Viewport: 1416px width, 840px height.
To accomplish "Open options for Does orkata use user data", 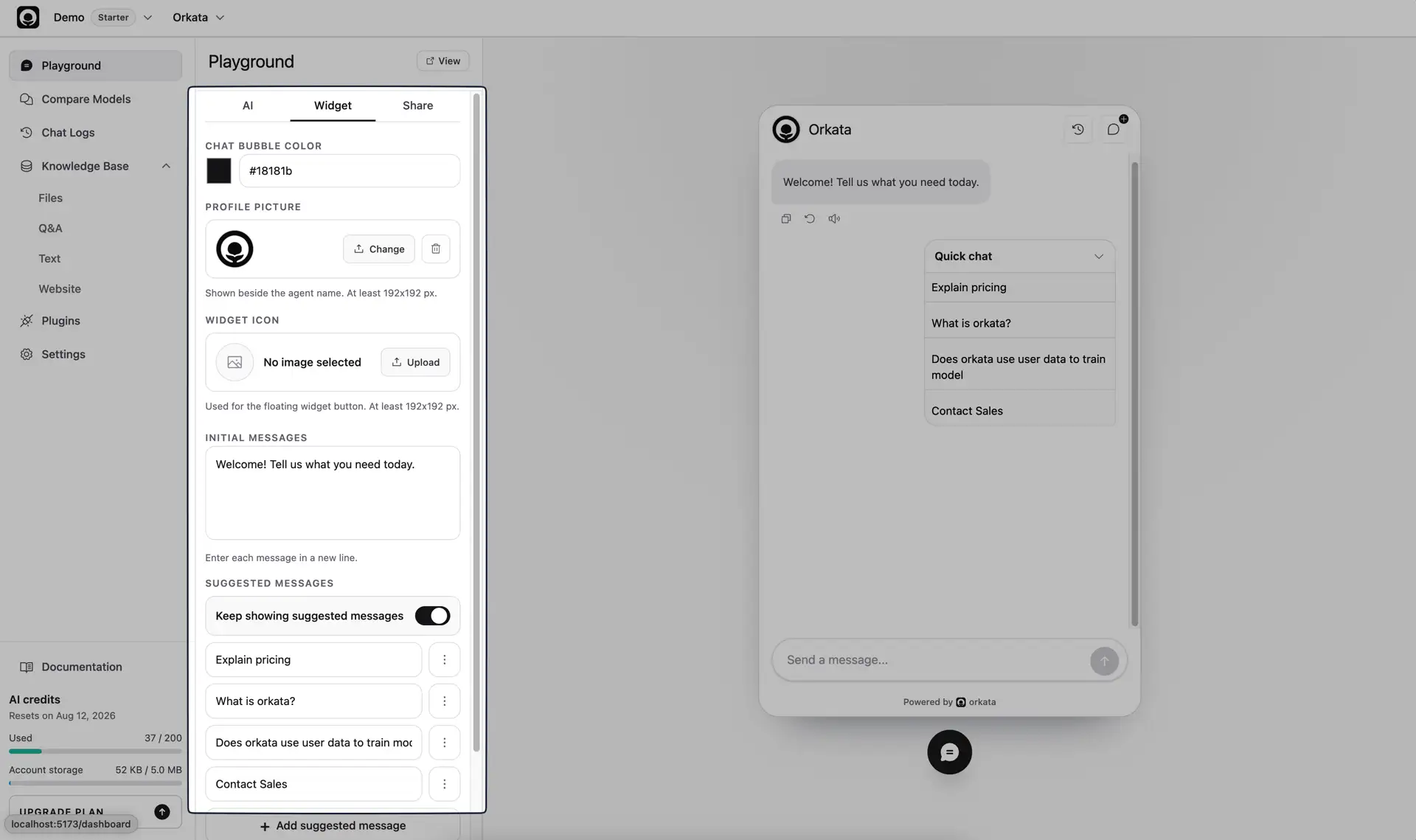I will [444, 742].
